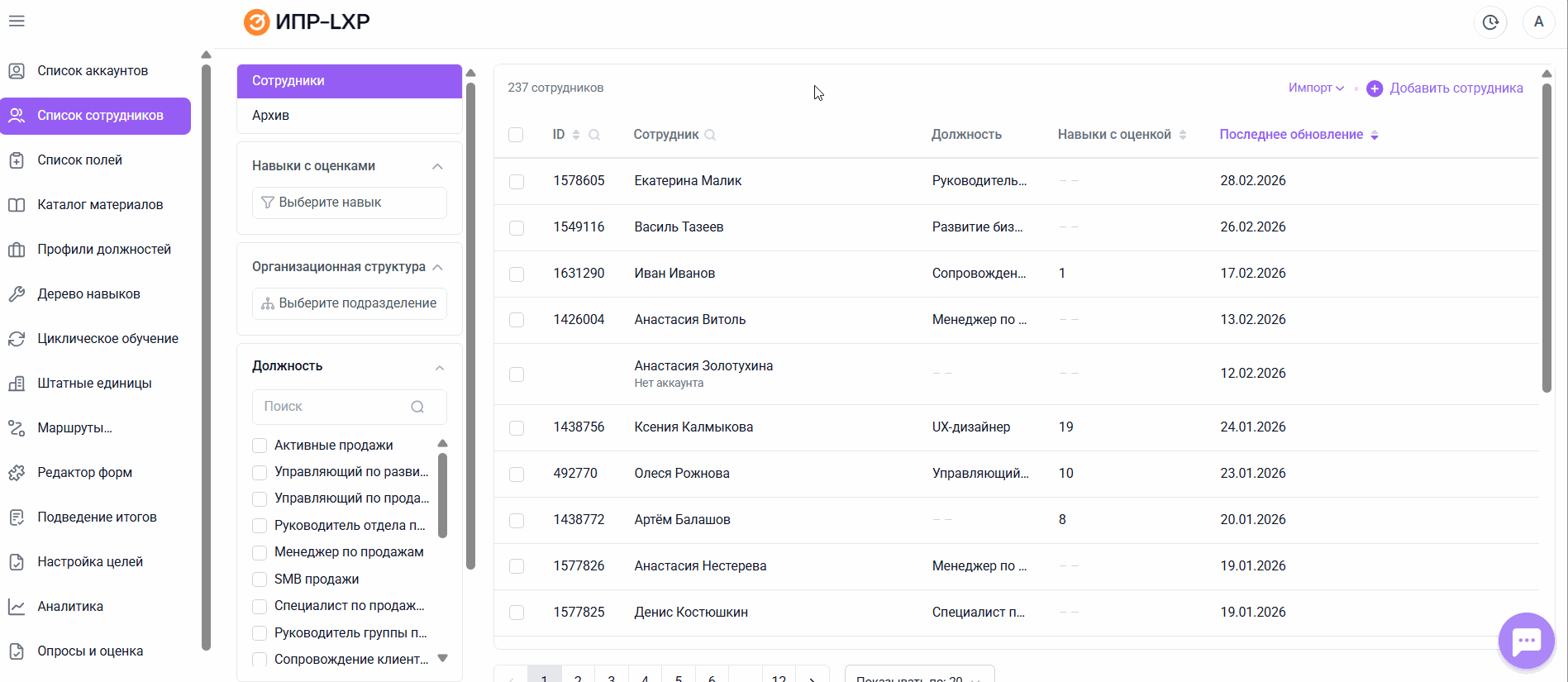1568x682 pixels.
Task: Click the history clock icon
Action: [1489, 22]
